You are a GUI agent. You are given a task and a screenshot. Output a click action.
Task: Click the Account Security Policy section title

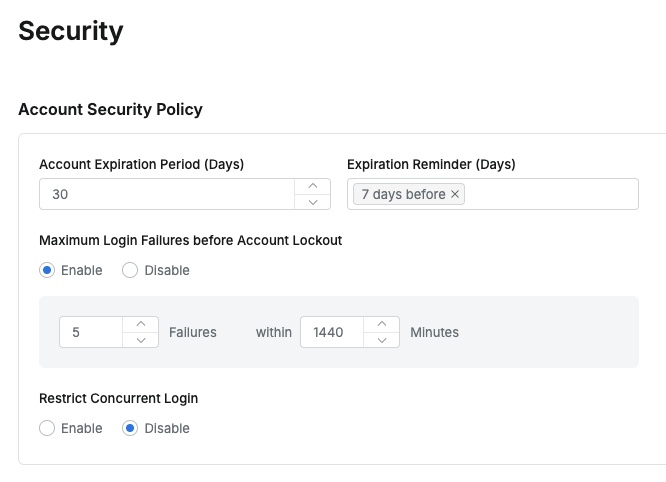[110, 109]
